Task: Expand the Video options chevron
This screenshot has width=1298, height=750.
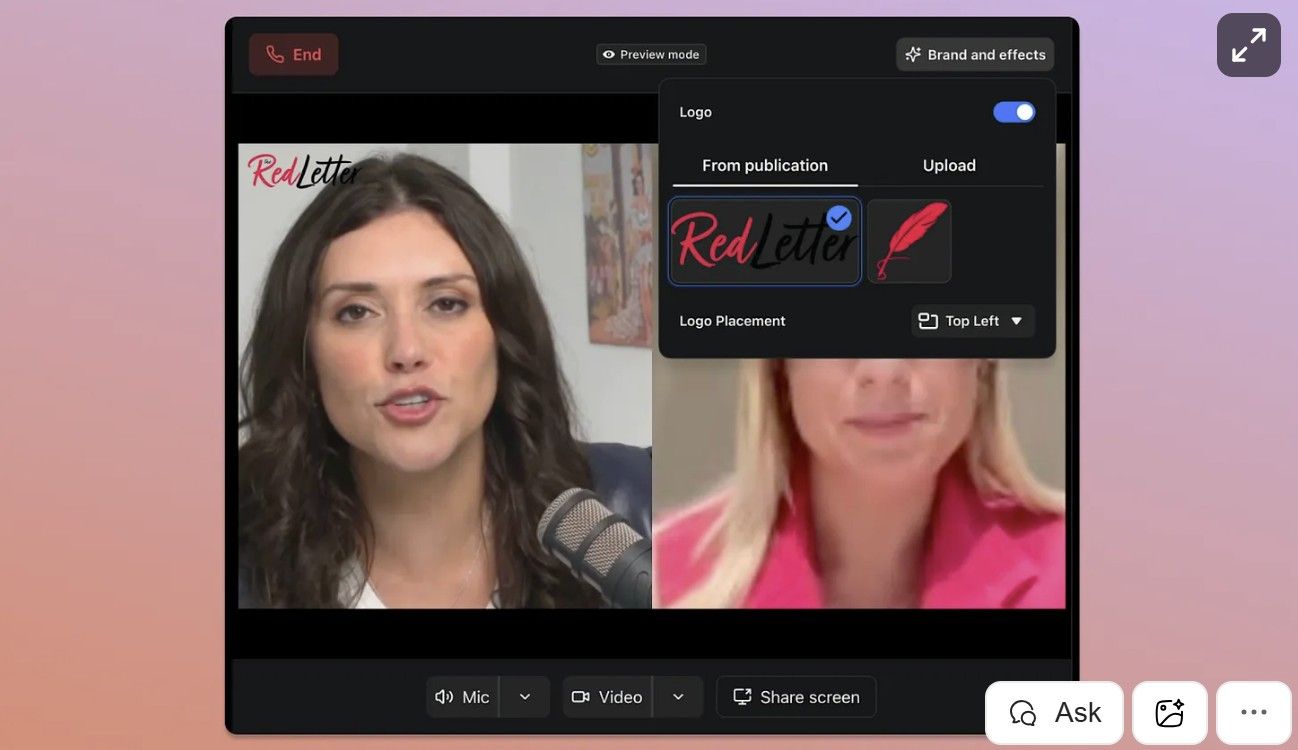Action: (x=678, y=697)
